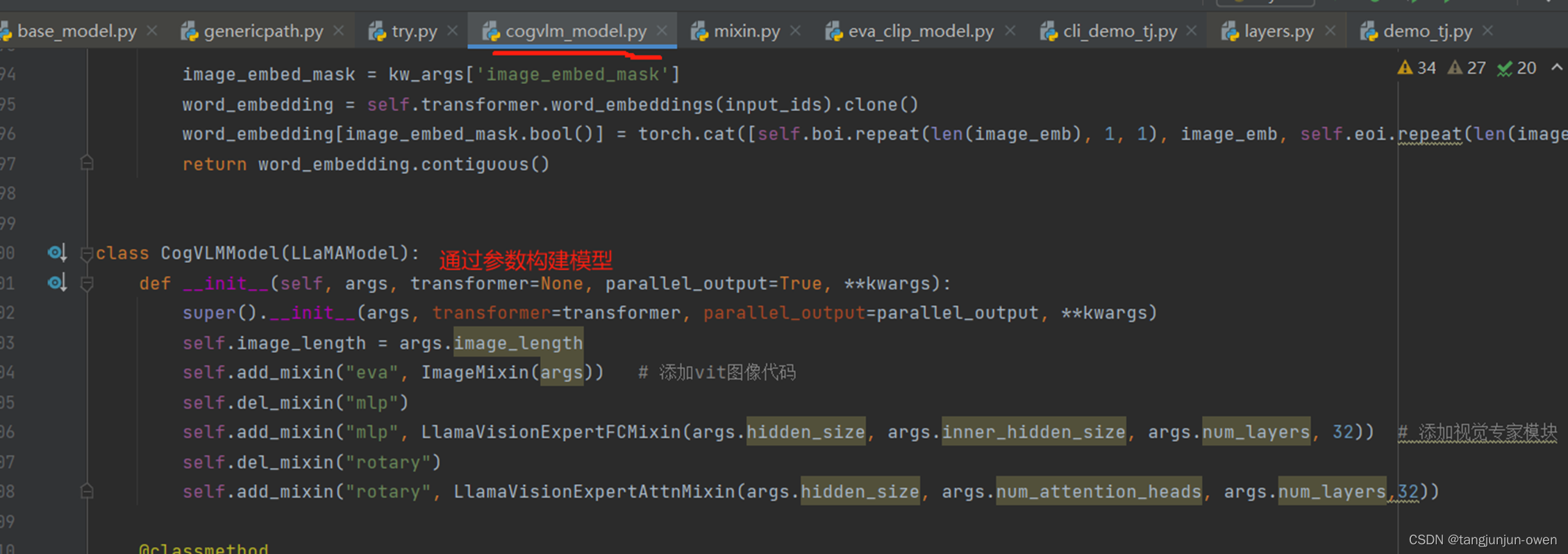
Task: Click inner_hidden_size argument
Action: 1033,432
